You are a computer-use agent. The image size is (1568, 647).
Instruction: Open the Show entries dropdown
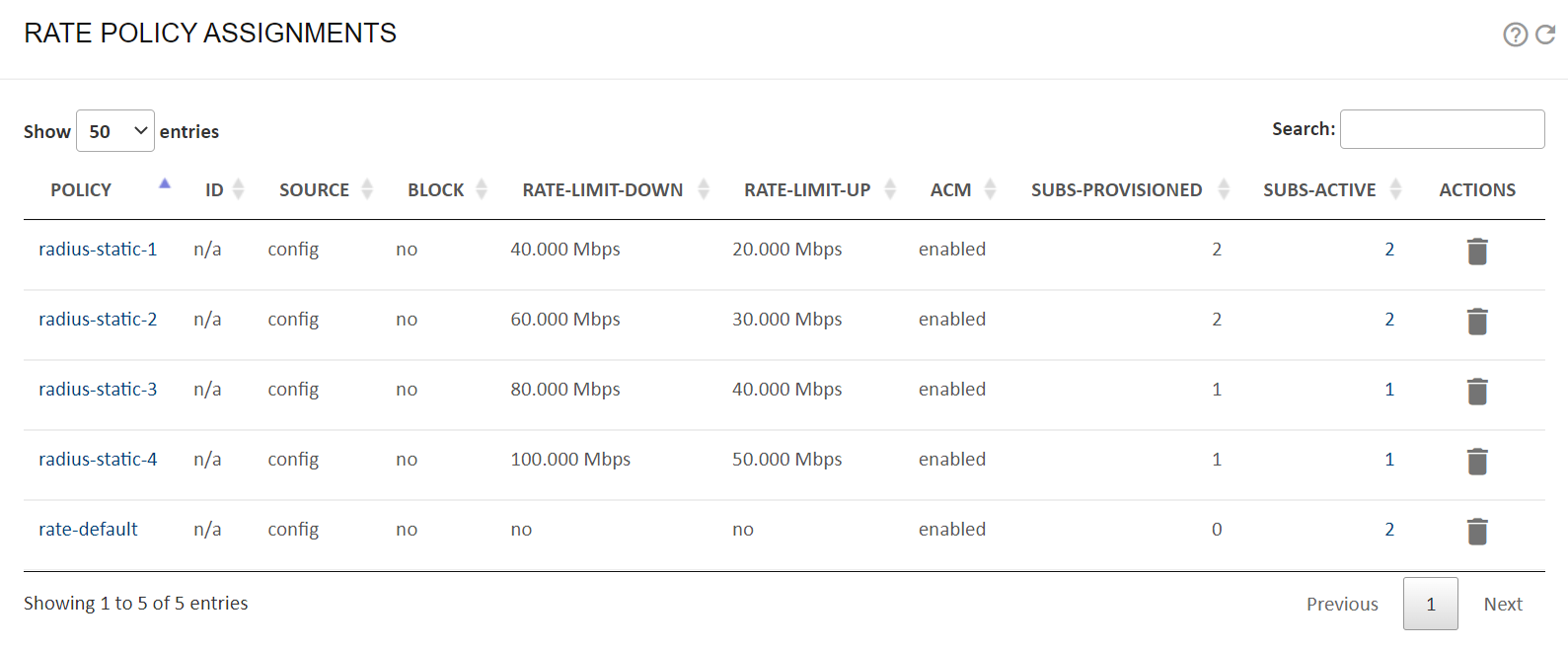tap(115, 131)
